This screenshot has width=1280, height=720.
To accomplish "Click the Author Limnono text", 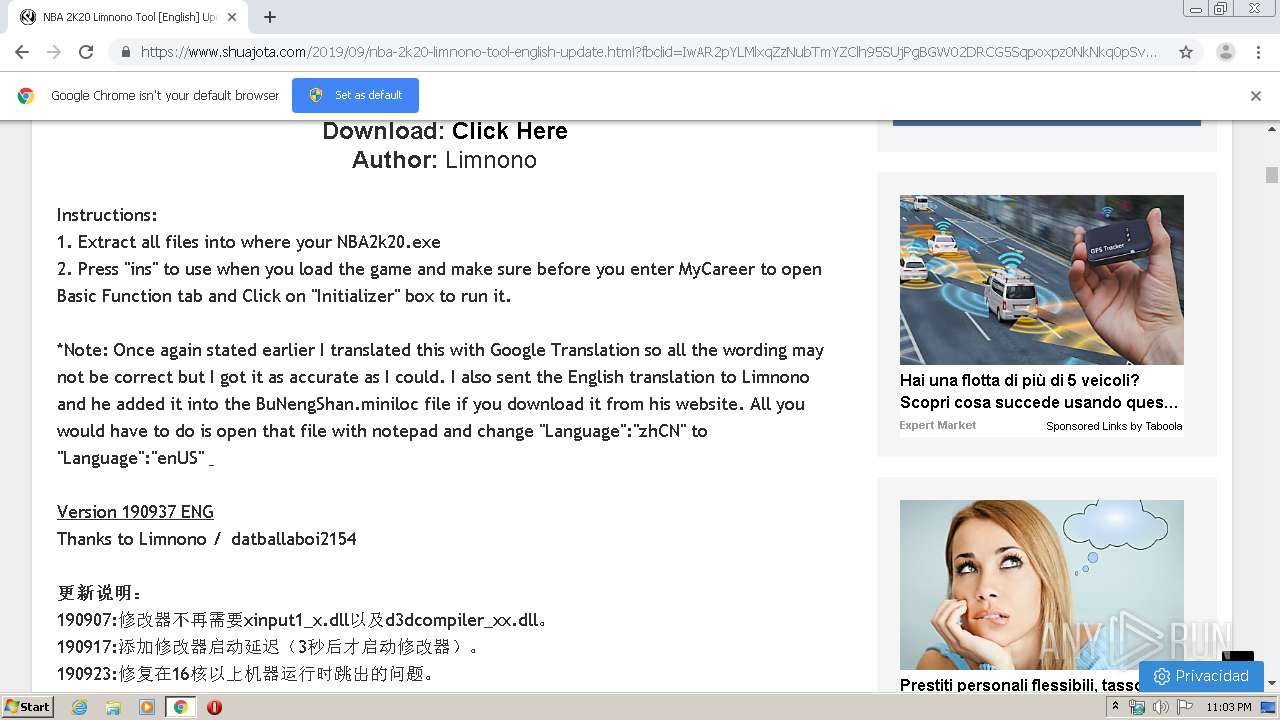I will (444, 160).
